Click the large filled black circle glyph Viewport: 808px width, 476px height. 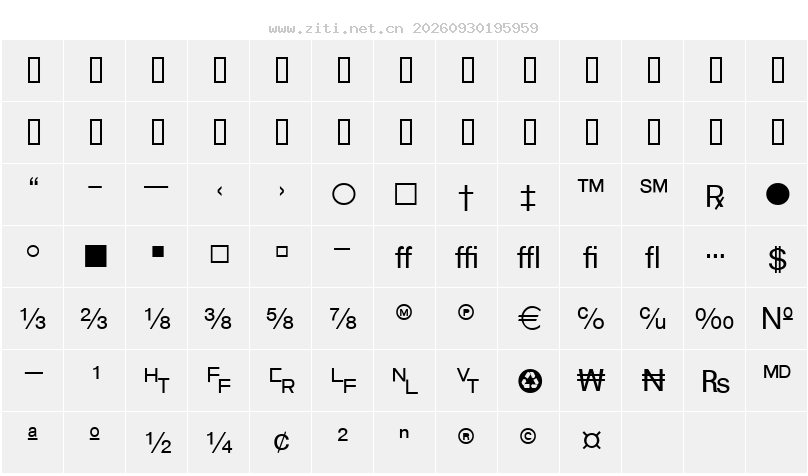pos(778,194)
